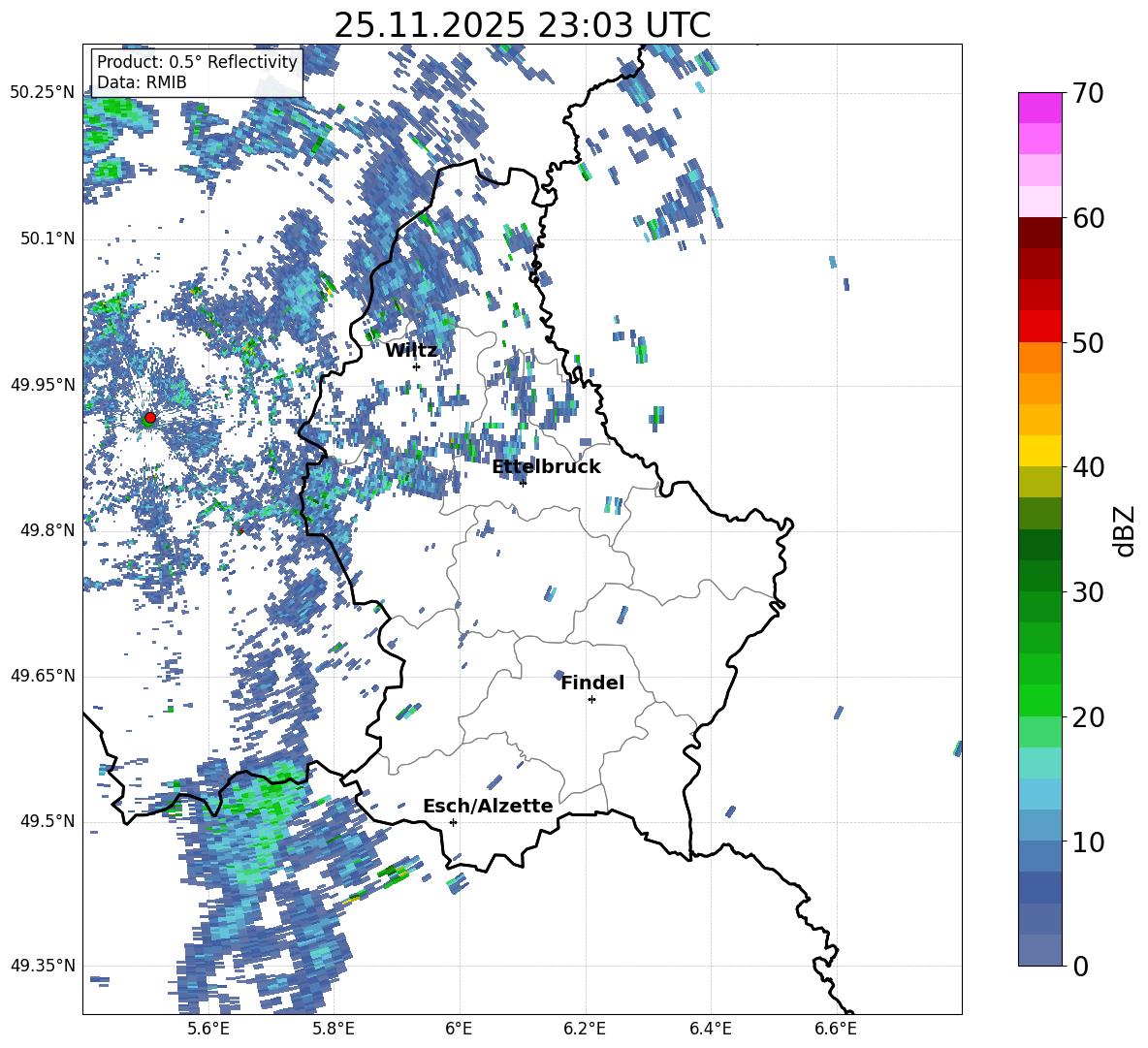
Task: Click the Esch/Alzette station cross marker
Action: tap(453, 822)
